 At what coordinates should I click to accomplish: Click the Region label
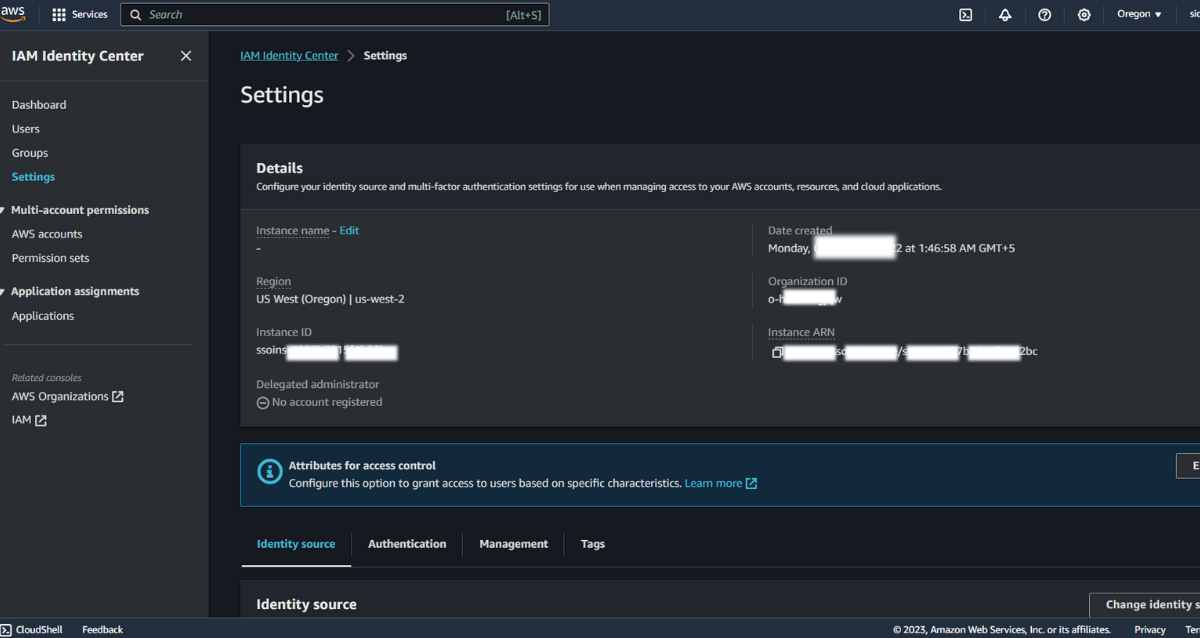(273, 282)
